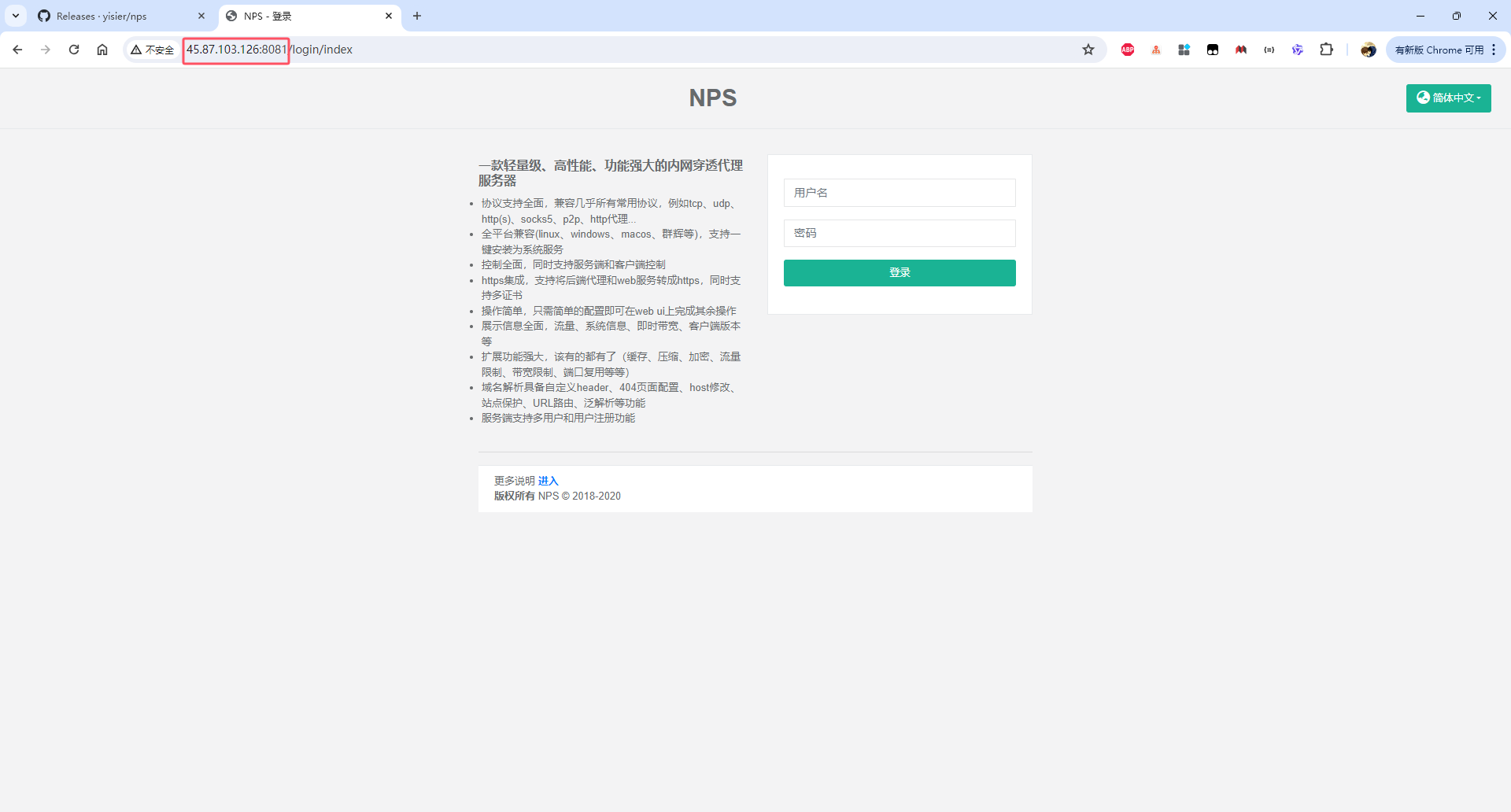Close the Releases yisier/nps tab
The width and height of the screenshot is (1511, 812).
click(201, 16)
